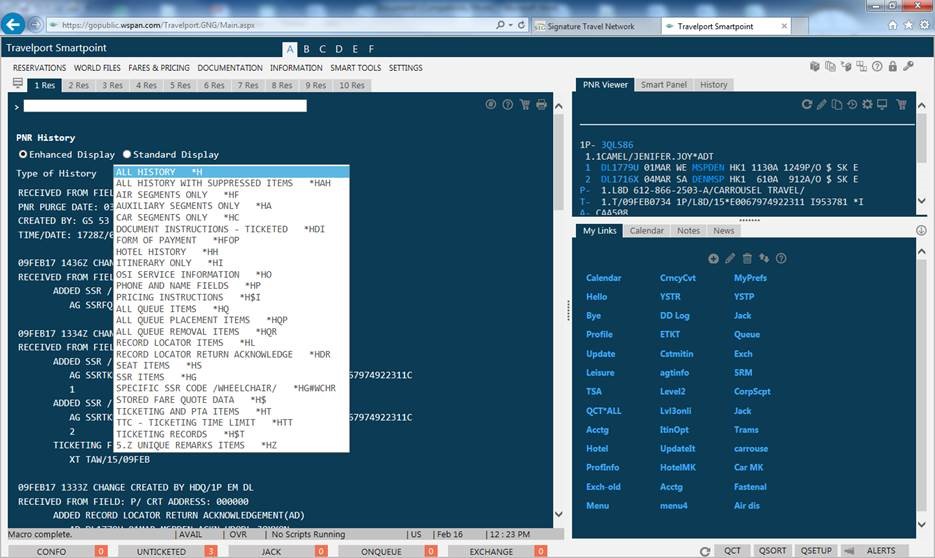
Task: Add a new link with plus icon
Action: pyautogui.click(x=713, y=258)
